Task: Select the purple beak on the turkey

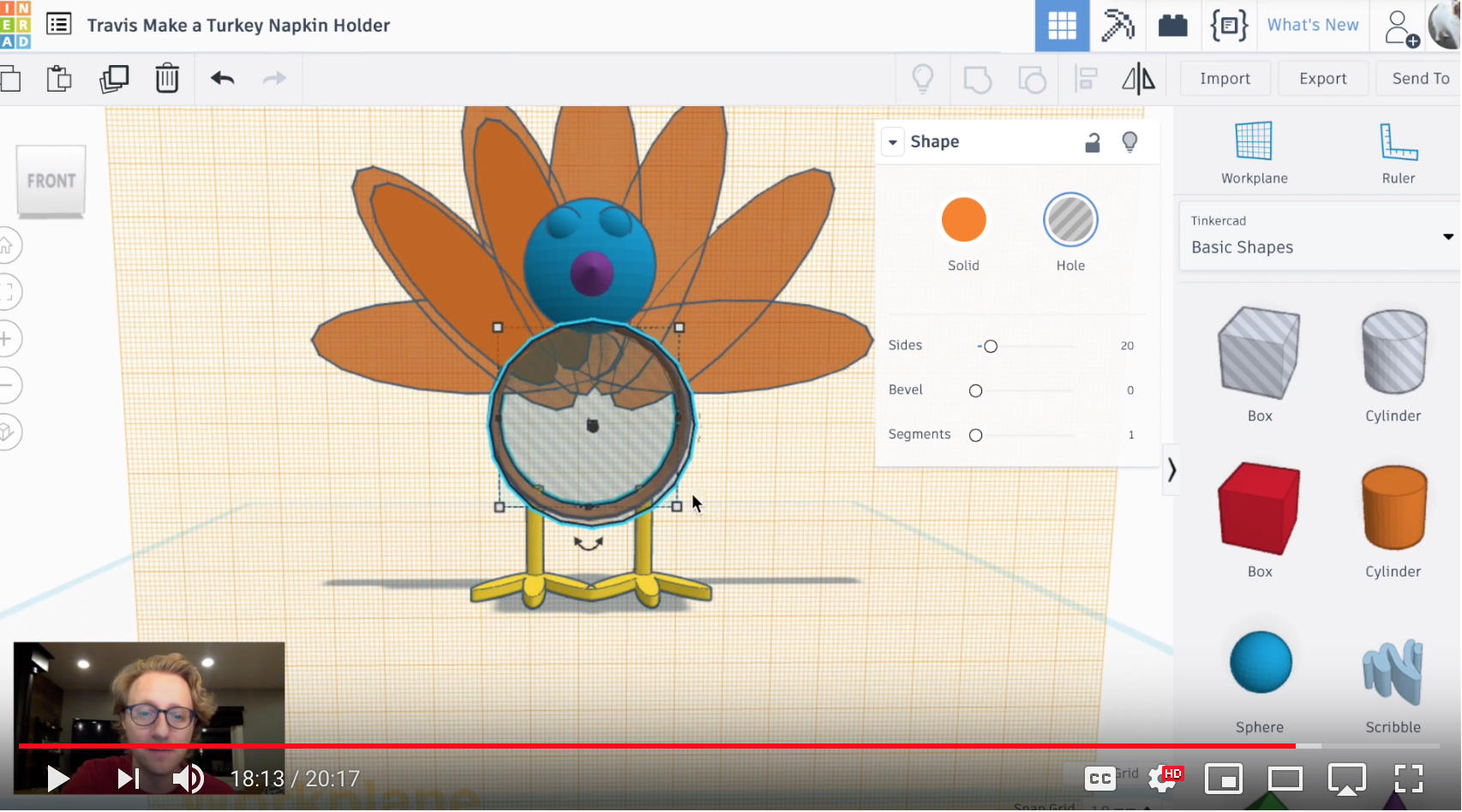Action: coord(591,274)
